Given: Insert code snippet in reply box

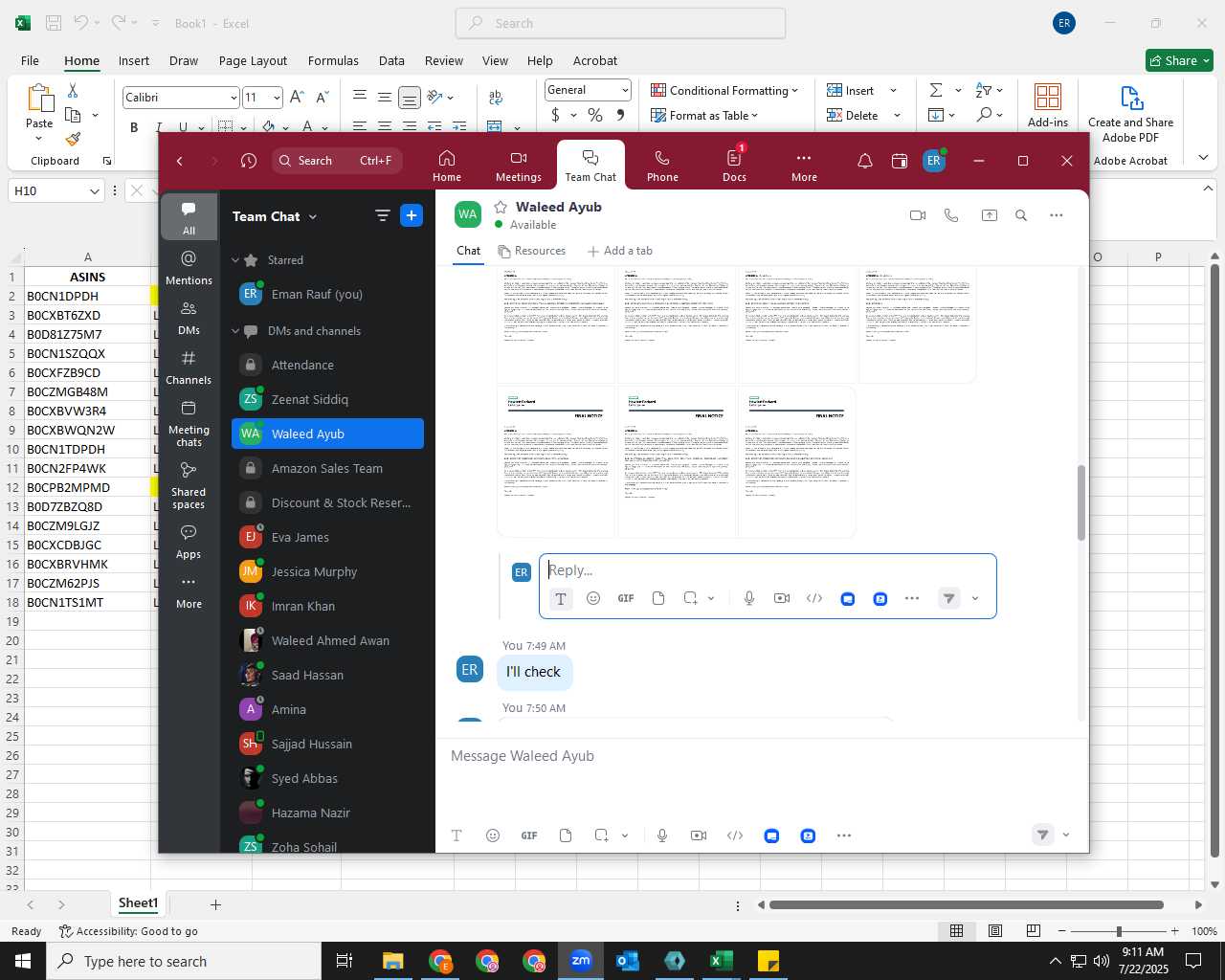Looking at the screenshot, I should [814, 598].
